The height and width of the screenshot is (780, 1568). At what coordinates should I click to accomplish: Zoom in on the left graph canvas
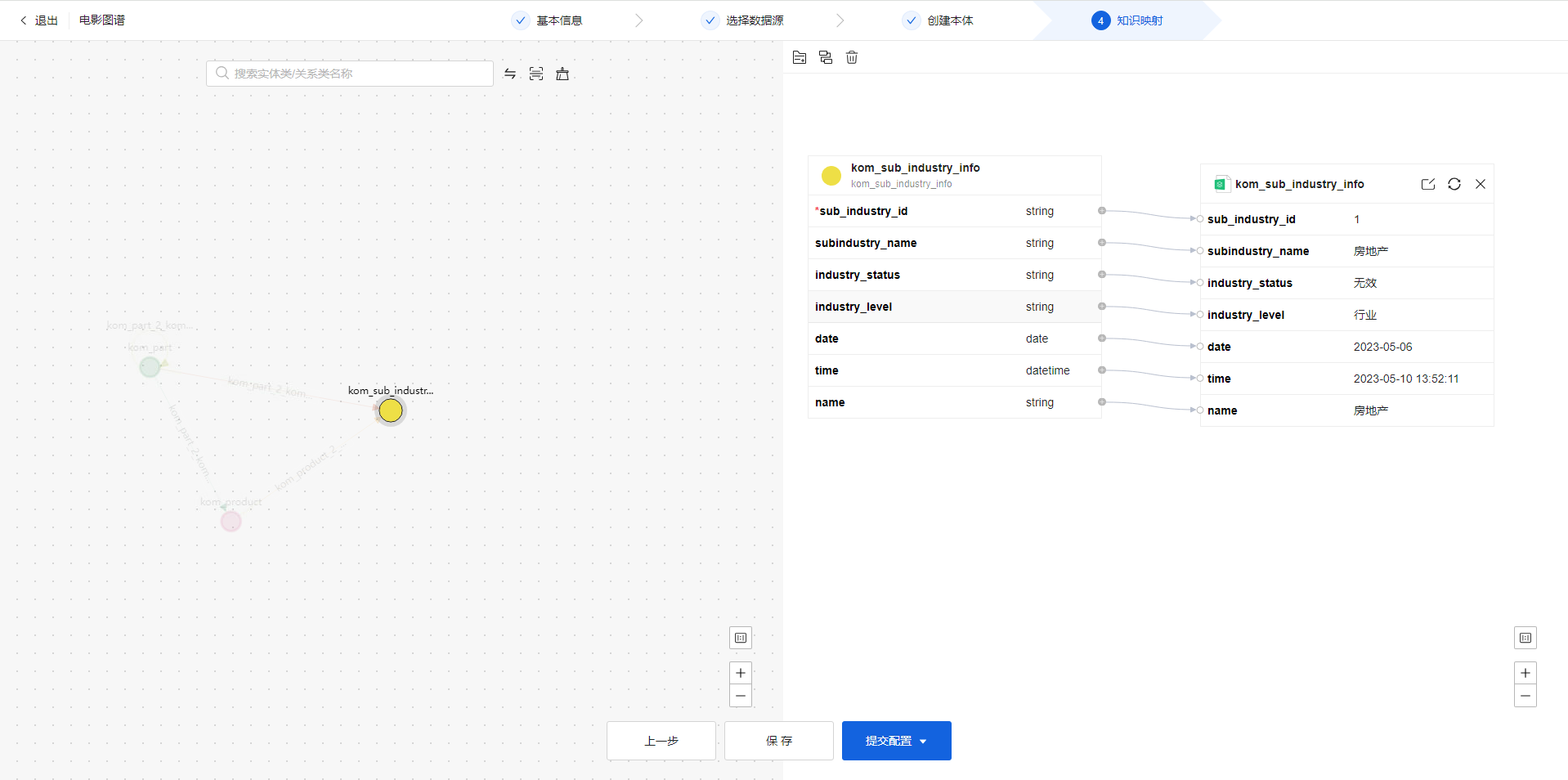[741, 673]
